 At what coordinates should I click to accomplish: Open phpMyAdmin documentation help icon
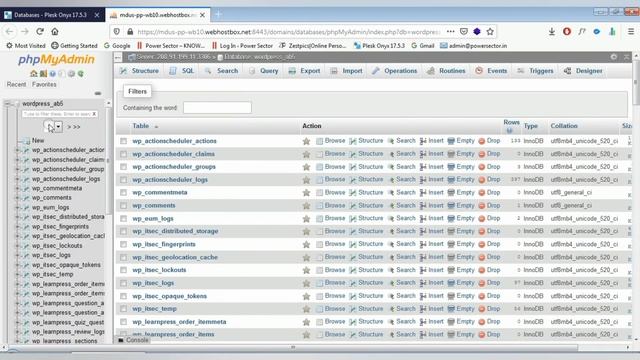click(53, 73)
